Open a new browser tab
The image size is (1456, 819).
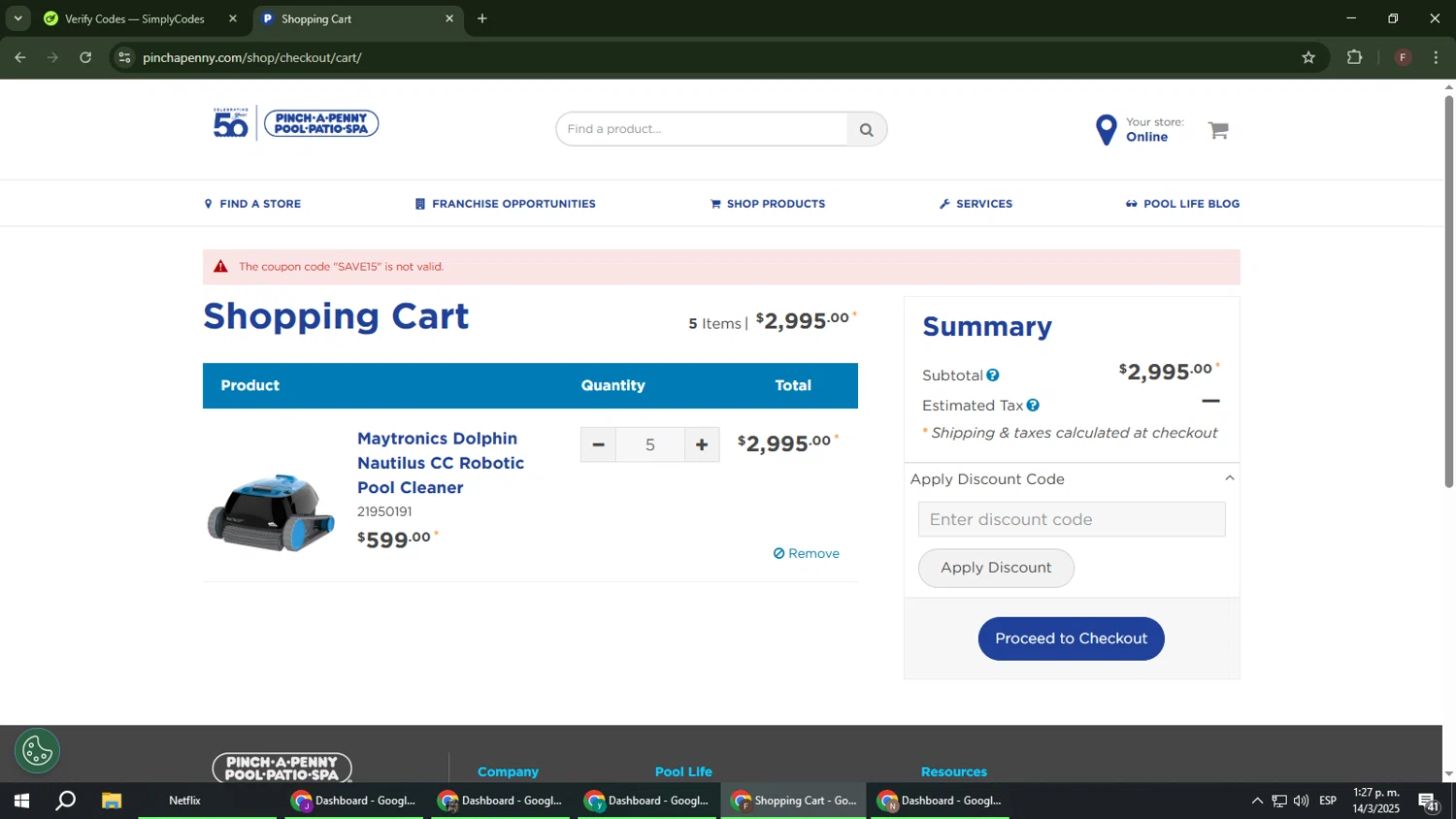tap(482, 18)
